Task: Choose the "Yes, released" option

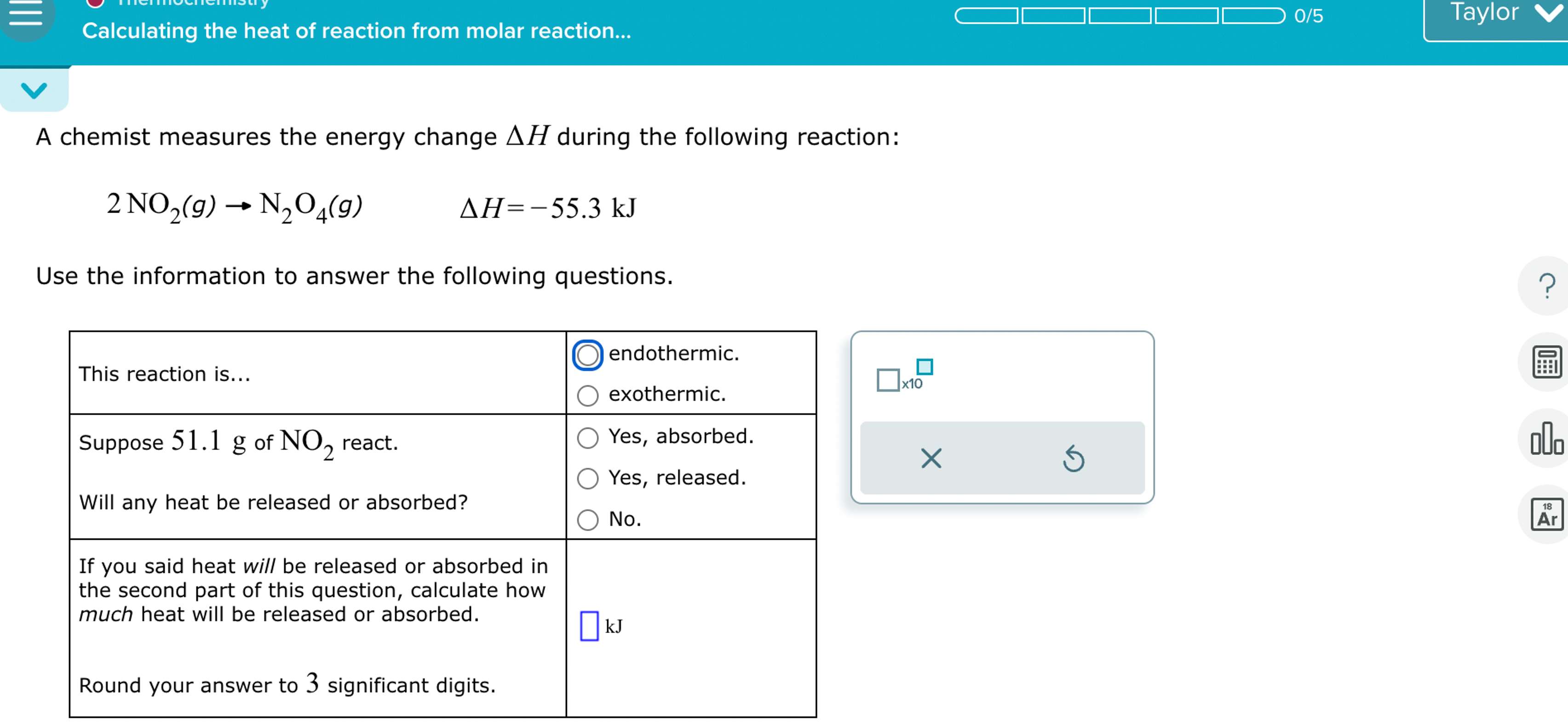Action: pos(588,479)
